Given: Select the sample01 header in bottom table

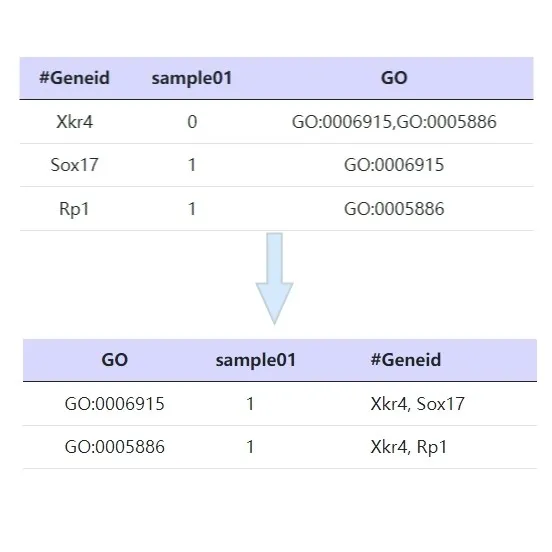Looking at the screenshot, I should click(x=256, y=360).
